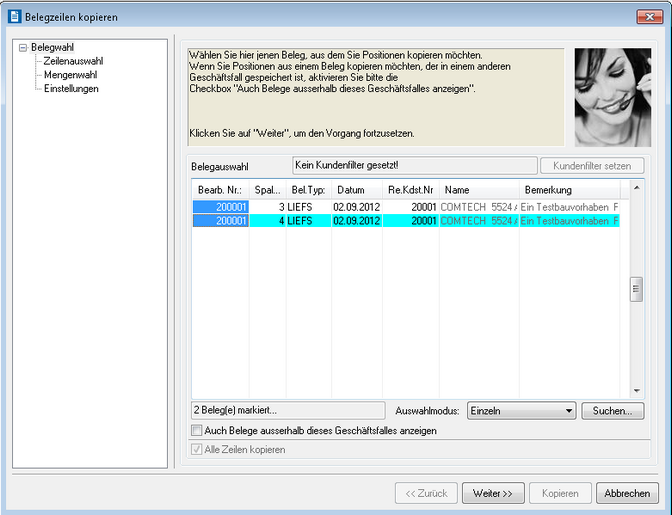Image resolution: width=672 pixels, height=515 pixels.
Task: Select Zeilenauswahl in the tree
Action: click(73, 61)
